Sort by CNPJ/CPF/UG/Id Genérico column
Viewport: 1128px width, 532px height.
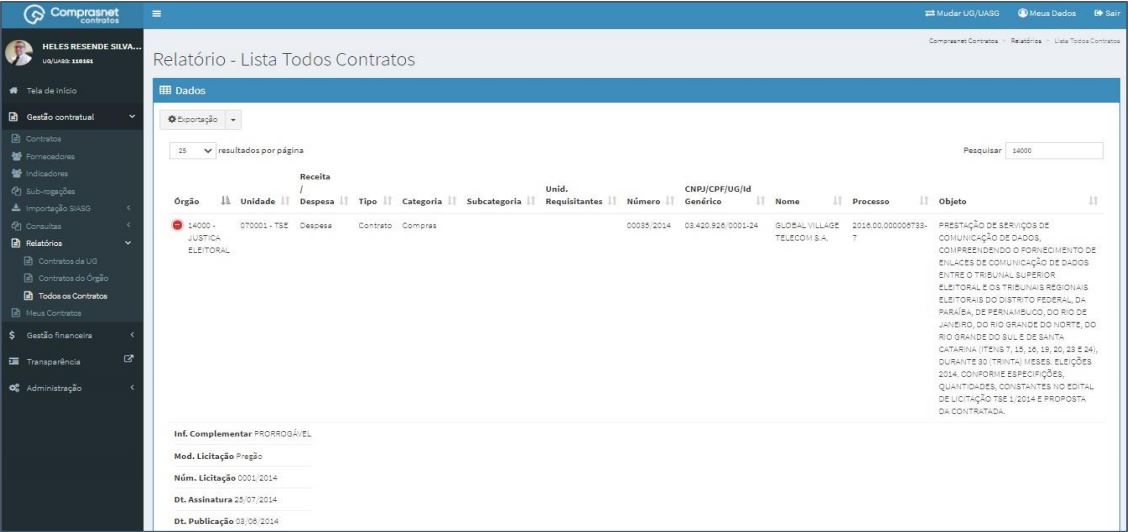[724, 196]
